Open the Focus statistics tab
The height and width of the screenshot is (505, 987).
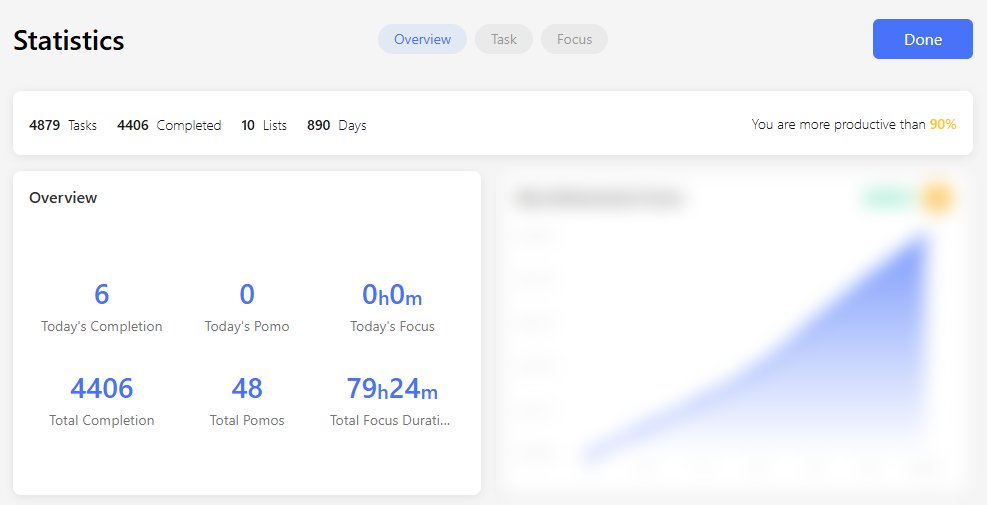[x=574, y=39]
